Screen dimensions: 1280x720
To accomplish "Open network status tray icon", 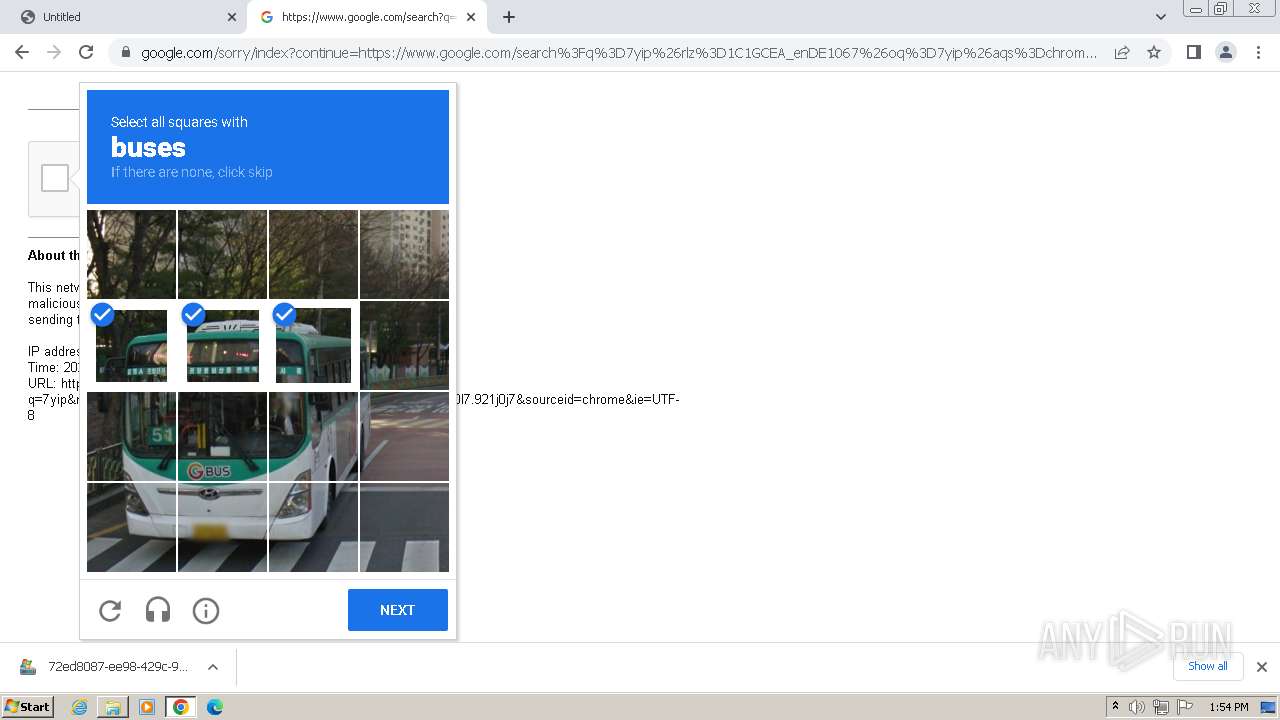I will [1161, 707].
